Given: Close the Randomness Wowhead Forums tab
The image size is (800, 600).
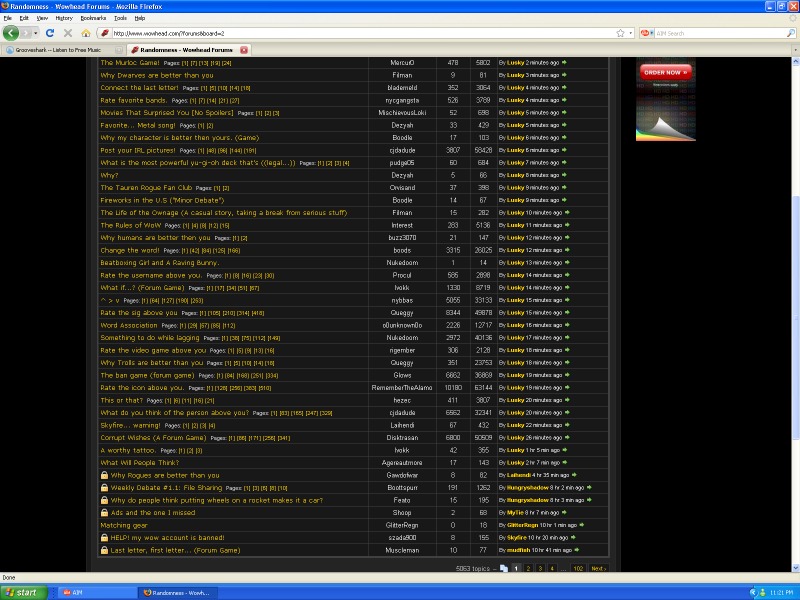Looking at the screenshot, I should pyautogui.click(x=244, y=50).
